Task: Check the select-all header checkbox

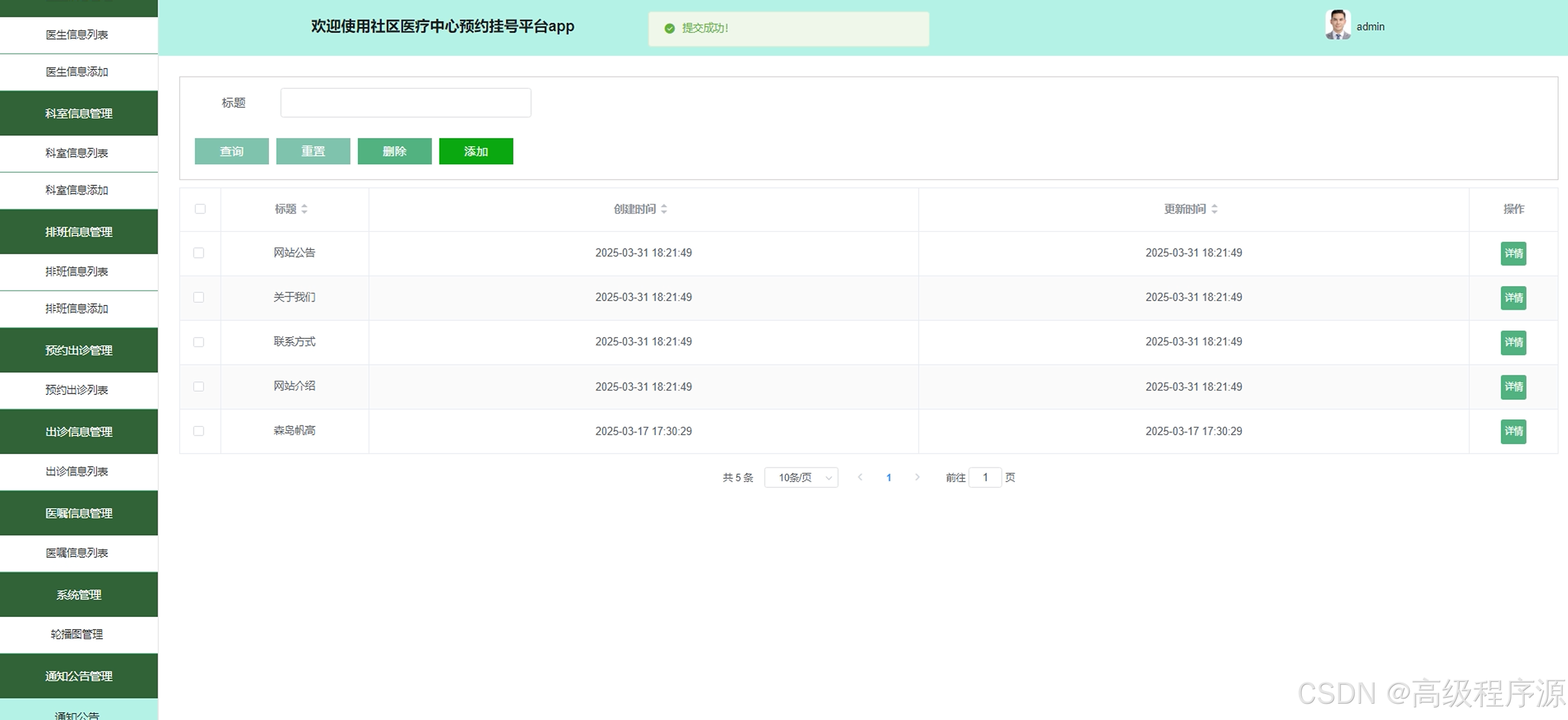Action: coord(200,209)
